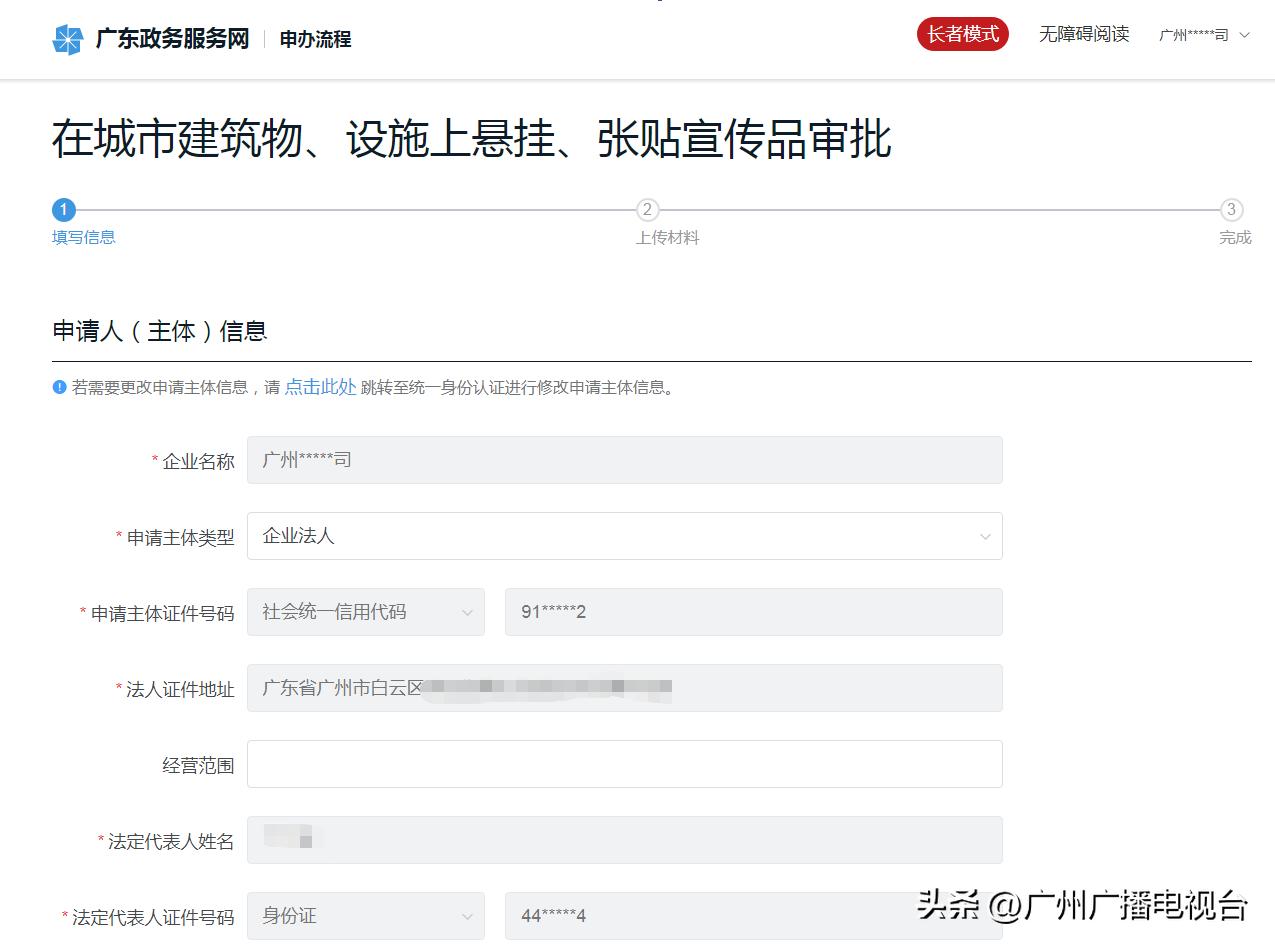This screenshot has width=1275, height=948.
Task: Click the 法定代表人姓名 name field
Action: (x=624, y=839)
